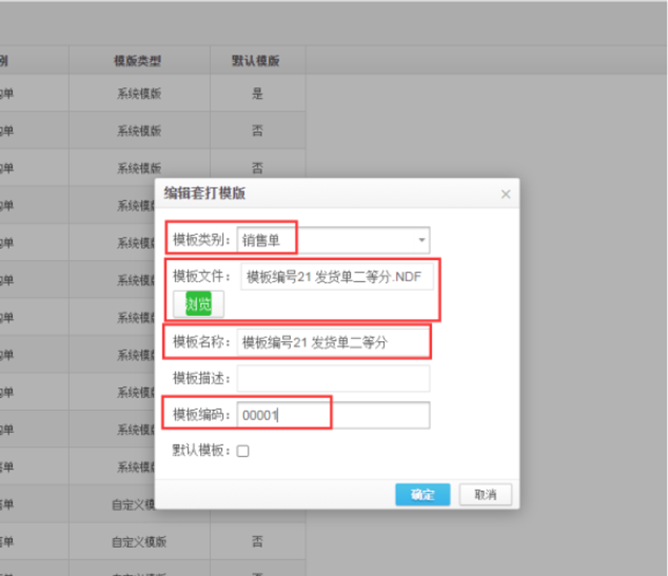
Task: Open the 模板类别 dropdown arrow
Action: point(421,240)
